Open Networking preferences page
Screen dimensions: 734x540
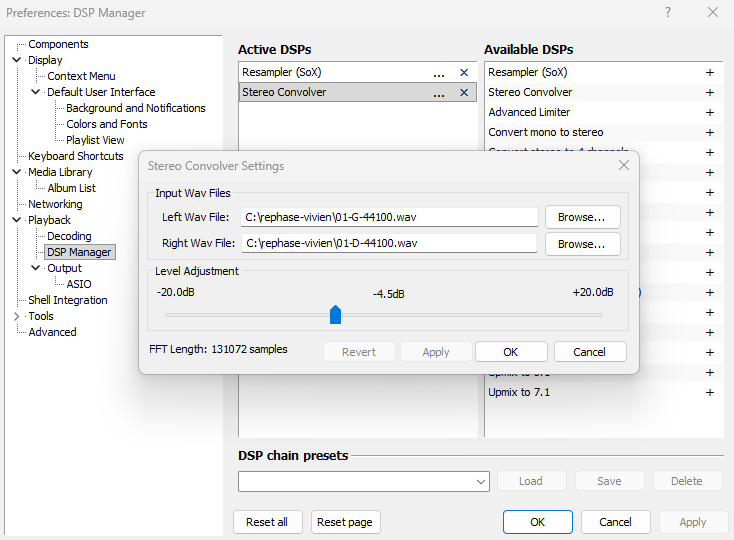point(55,204)
